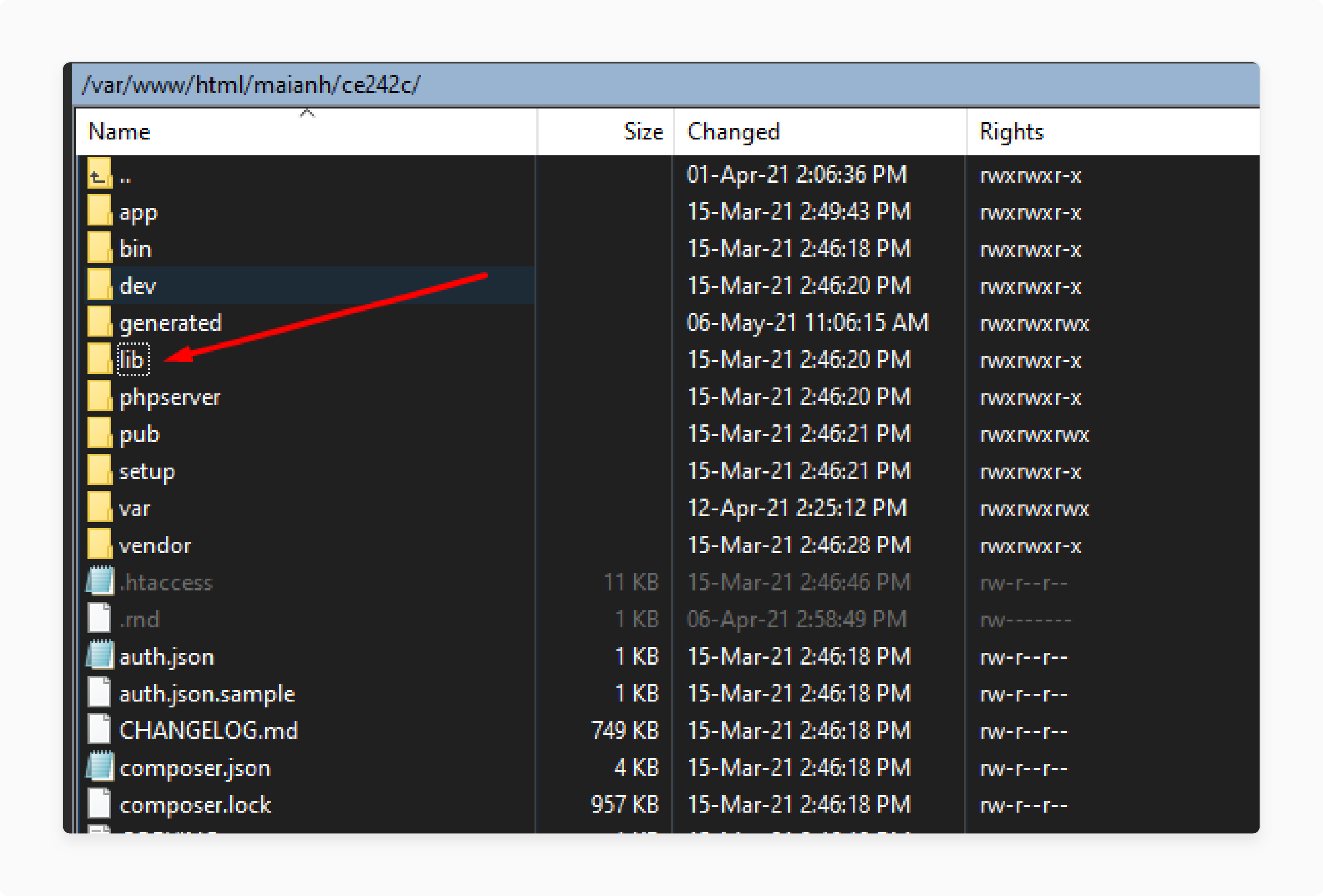Click the 'rw-r--r--' rights of auth.json
The image size is (1323, 896).
1024,657
